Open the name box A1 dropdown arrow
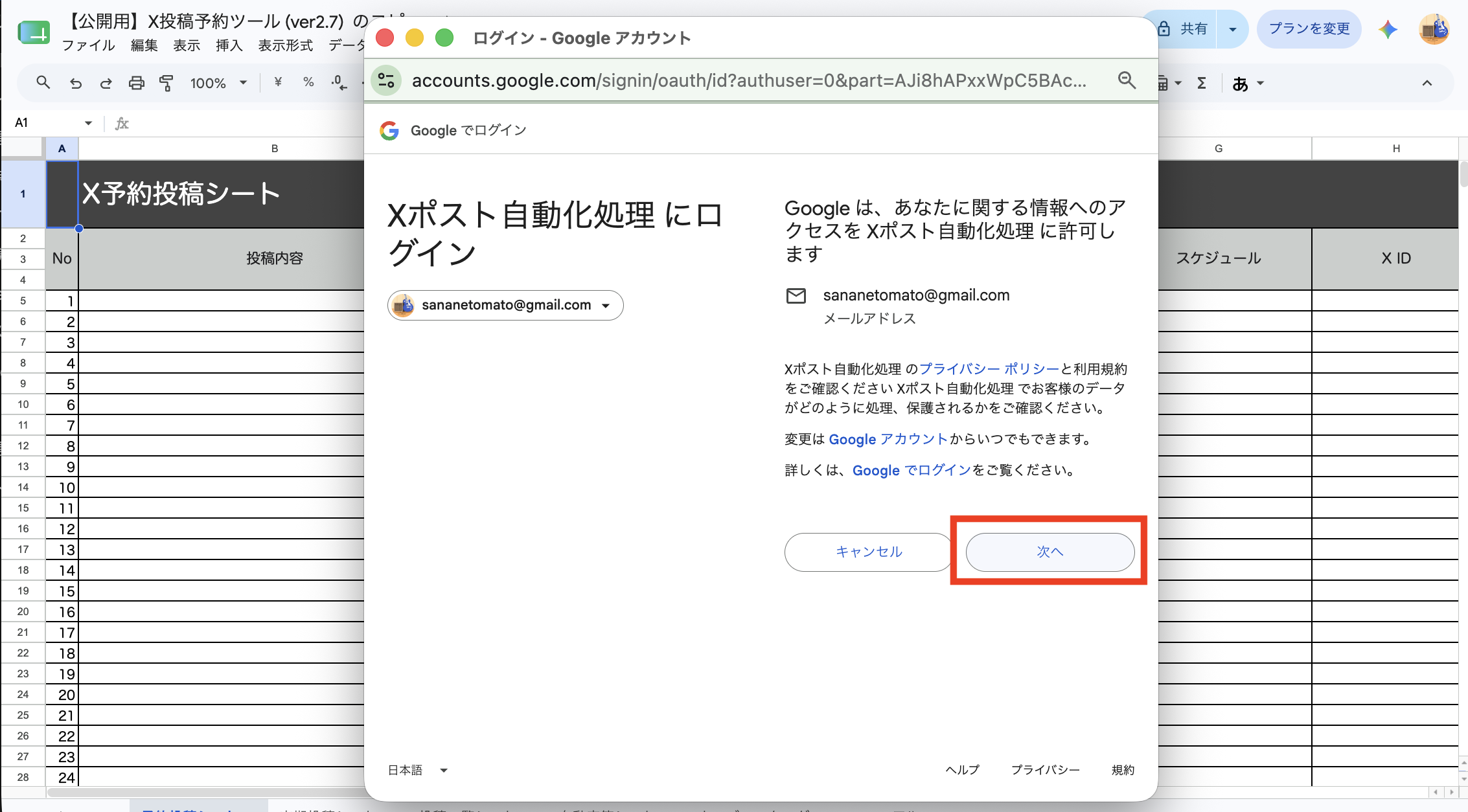The width and height of the screenshot is (1468, 812). click(x=88, y=123)
